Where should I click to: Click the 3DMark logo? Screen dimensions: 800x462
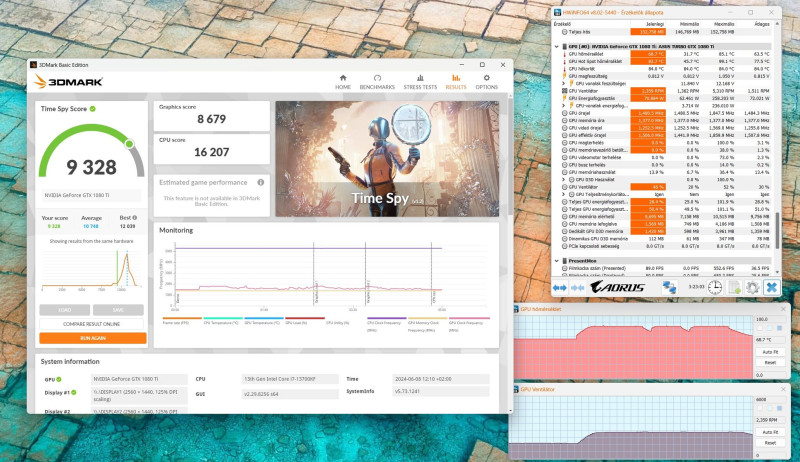pos(68,82)
